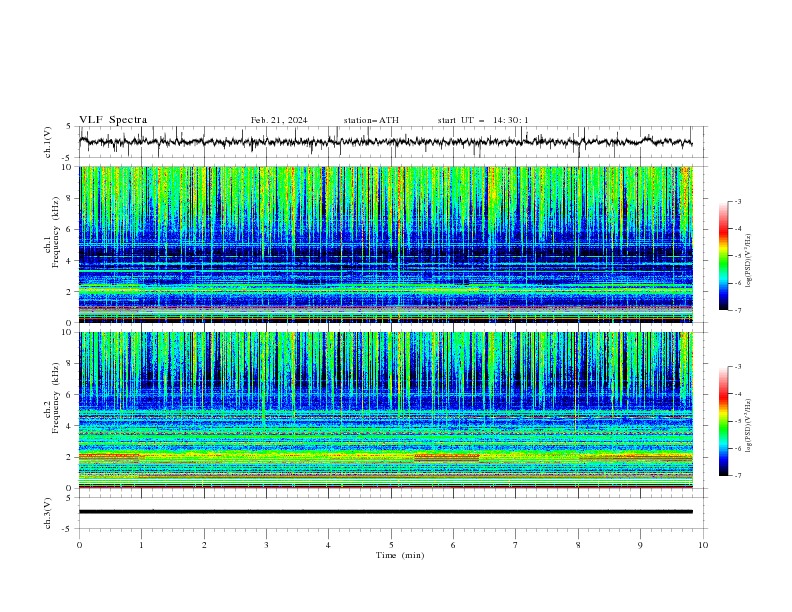
Task: Click the "10" tick on the time axis
Action: (x=703, y=545)
